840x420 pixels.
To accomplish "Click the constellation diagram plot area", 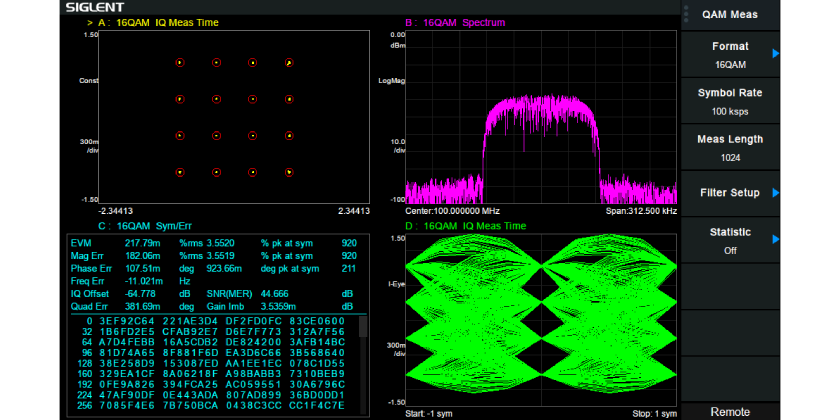I will [234, 117].
